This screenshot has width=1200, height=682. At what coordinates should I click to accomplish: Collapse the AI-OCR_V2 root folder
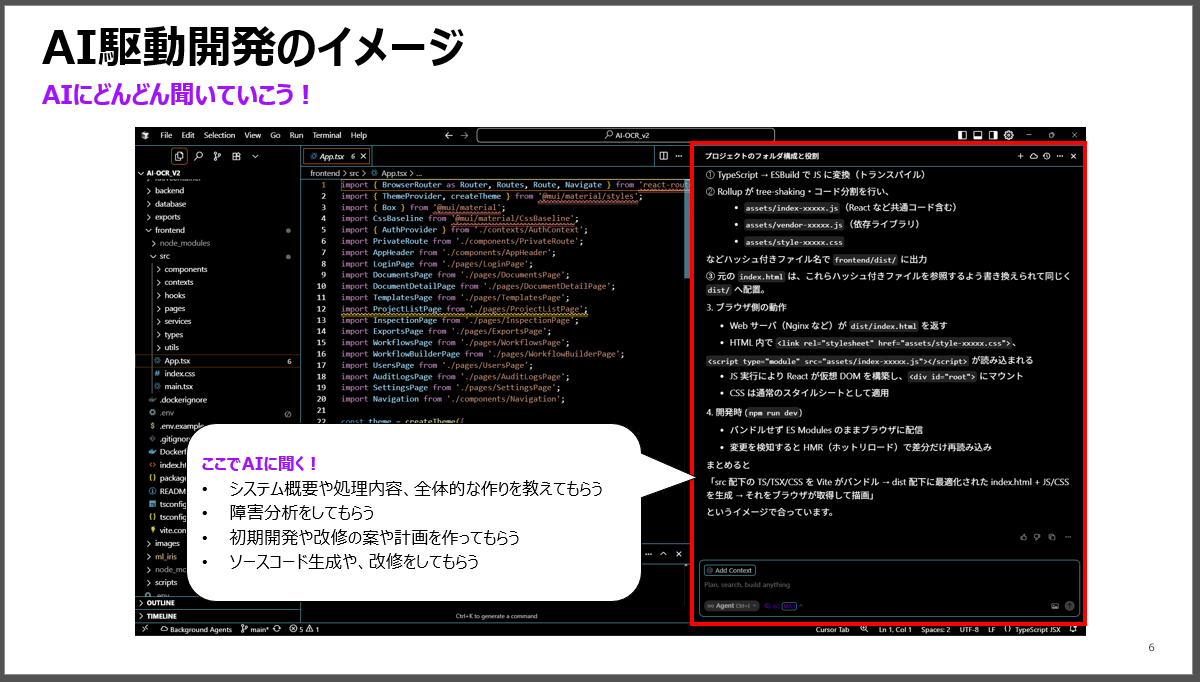click(x=217, y=172)
